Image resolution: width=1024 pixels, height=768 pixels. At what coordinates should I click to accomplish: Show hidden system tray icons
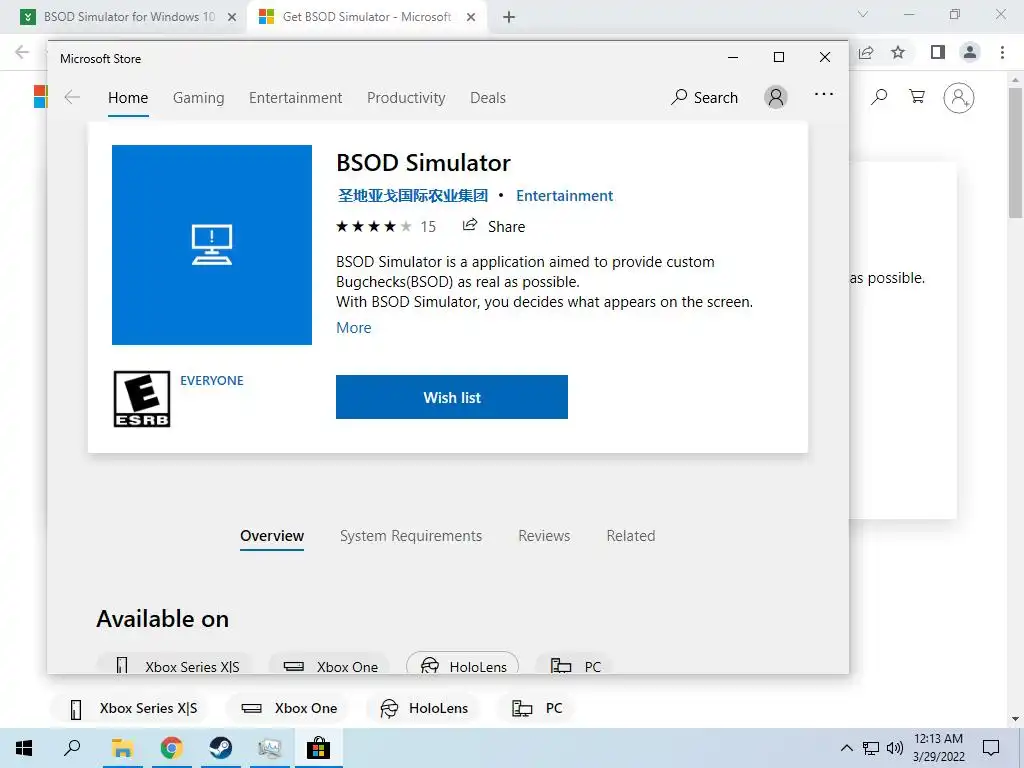pyautogui.click(x=846, y=748)
